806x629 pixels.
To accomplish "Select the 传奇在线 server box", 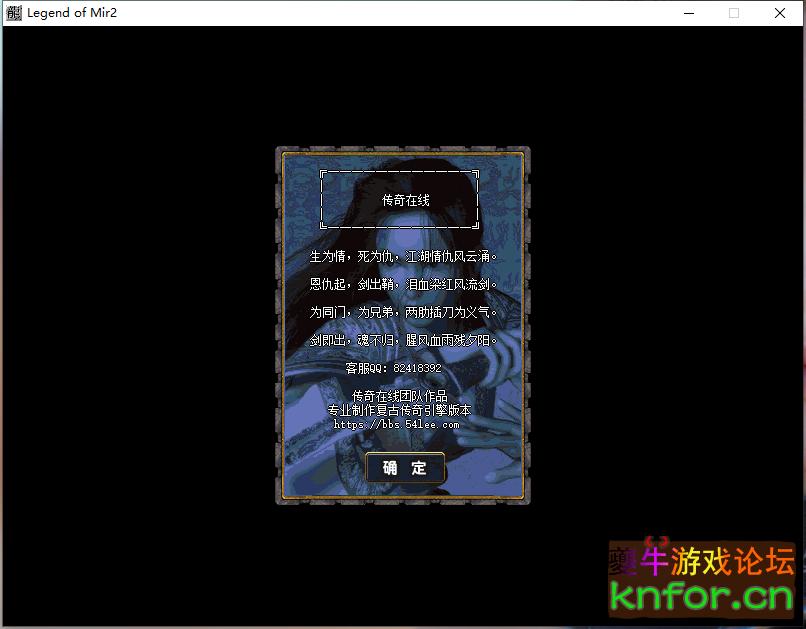I will (399, 199).
